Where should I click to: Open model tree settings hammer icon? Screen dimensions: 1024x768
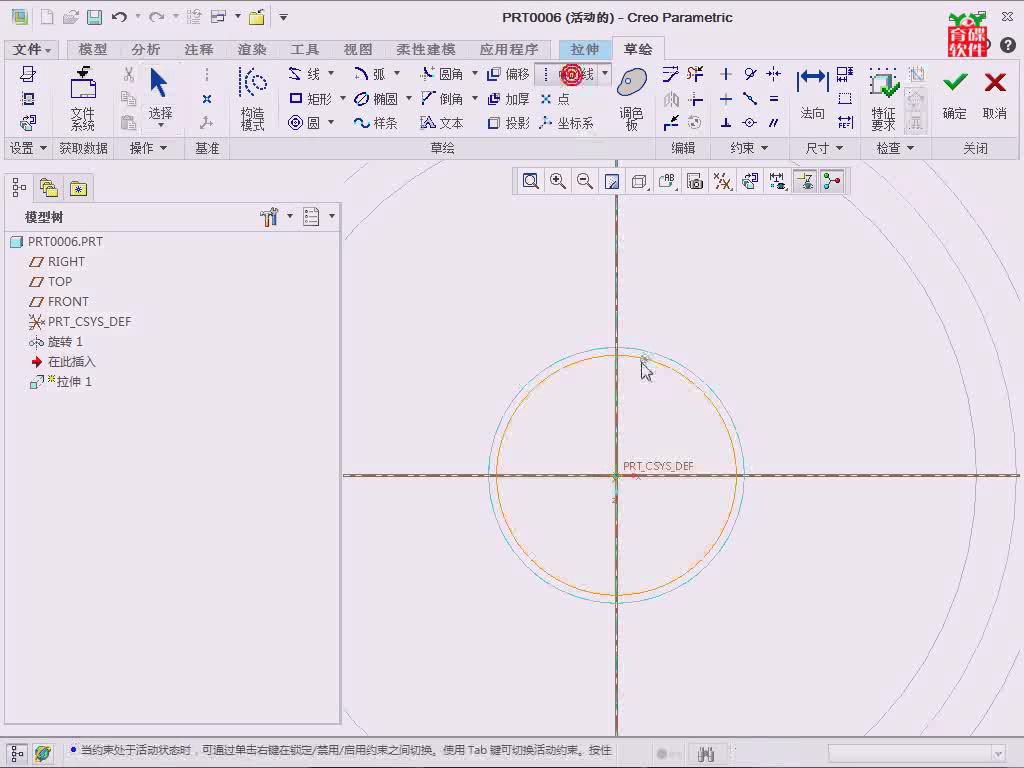269,217
